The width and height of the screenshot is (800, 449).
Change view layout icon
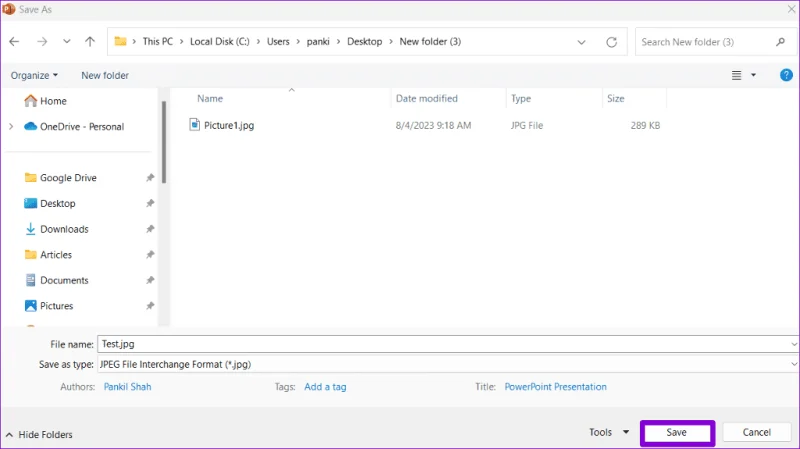(x=736, y=76)
